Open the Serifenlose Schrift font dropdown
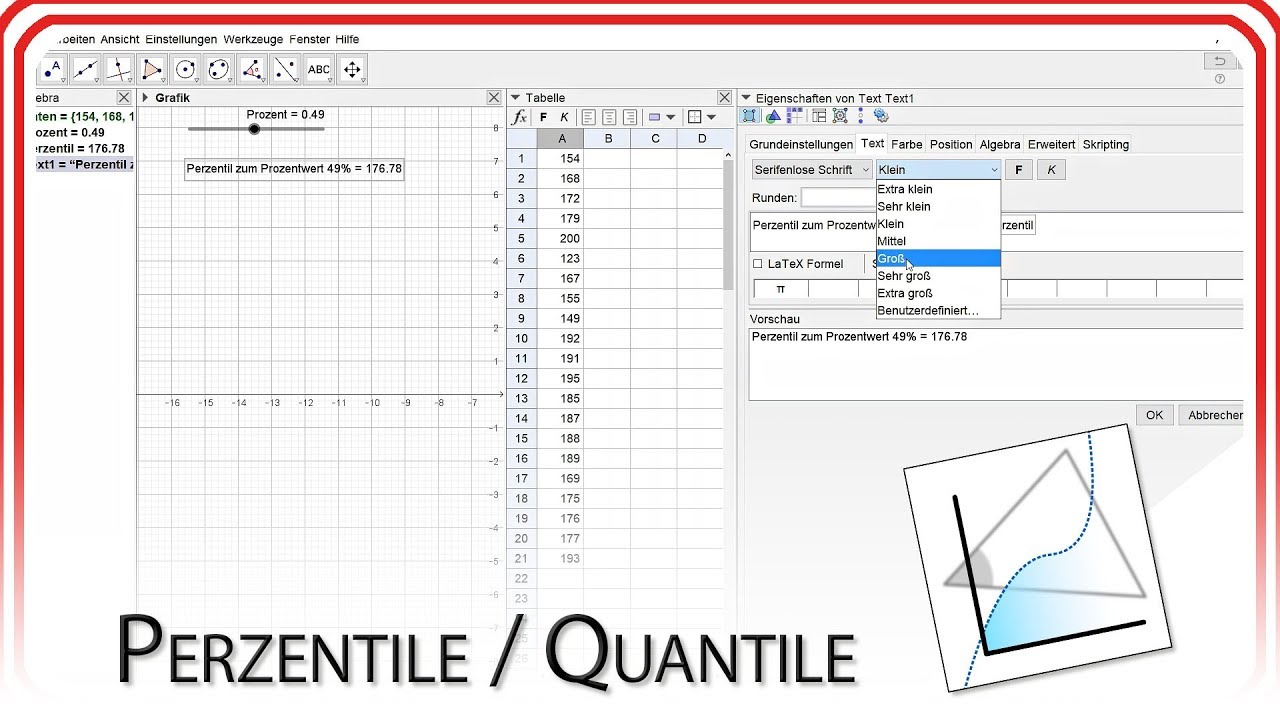This screenshot has height=720, width=1280. [x=812, y=170]
